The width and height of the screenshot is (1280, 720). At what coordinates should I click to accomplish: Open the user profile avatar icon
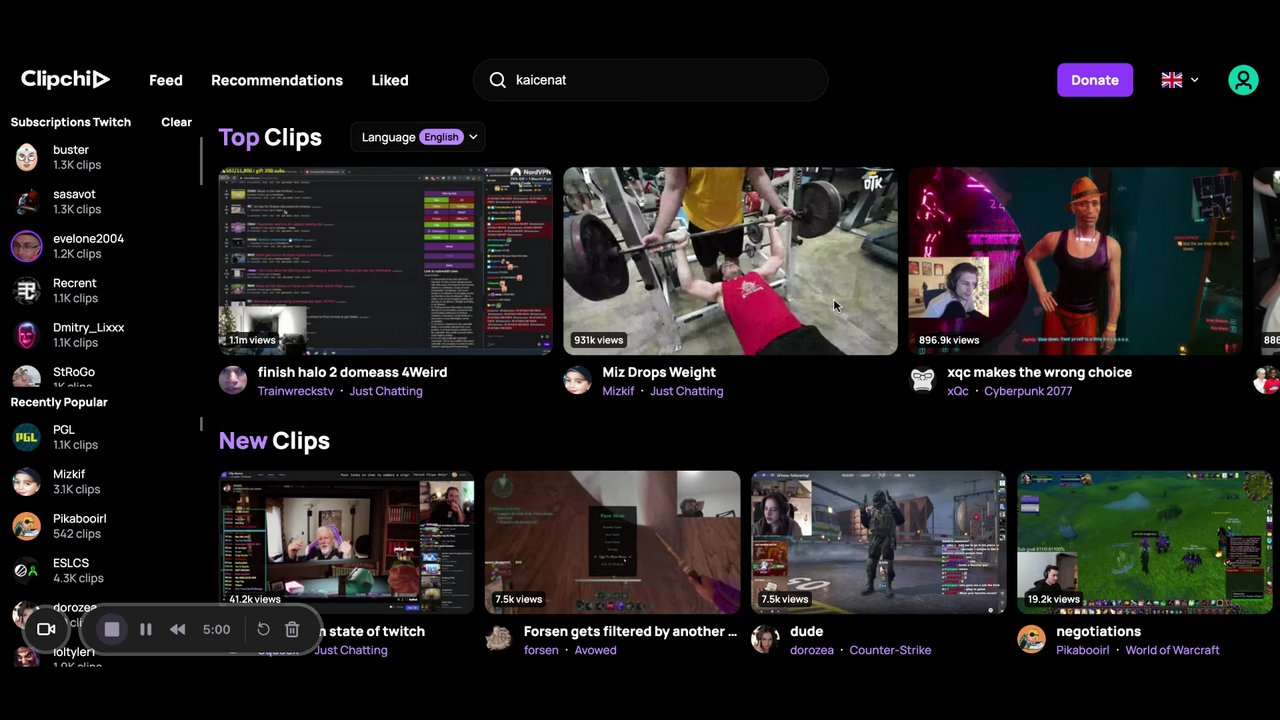1243,80
